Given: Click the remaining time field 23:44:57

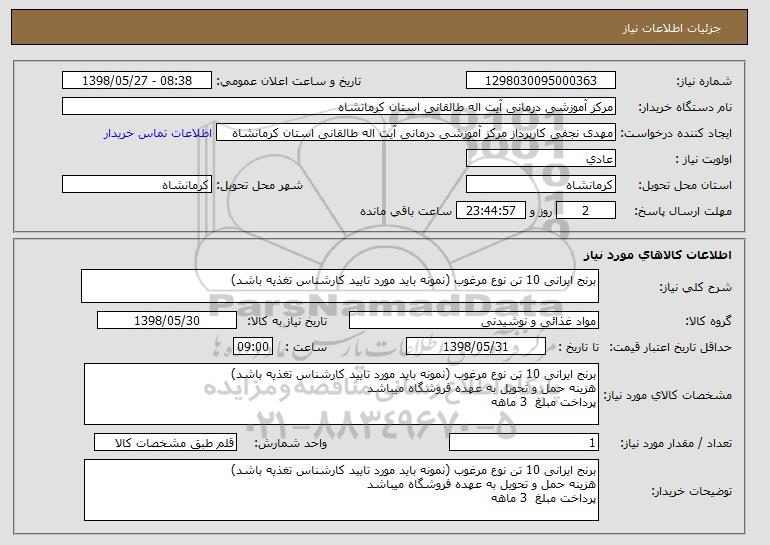Looking at the screenshot, I should (491, 211).
